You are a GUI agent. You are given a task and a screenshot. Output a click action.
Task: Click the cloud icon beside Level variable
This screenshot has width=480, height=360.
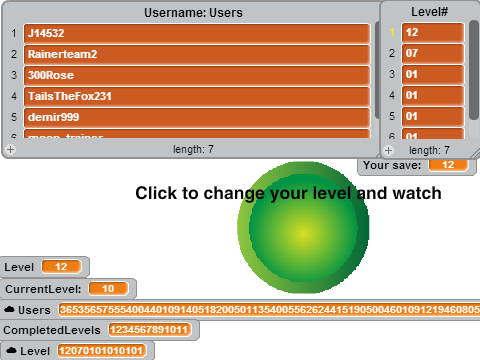[11, 350]
